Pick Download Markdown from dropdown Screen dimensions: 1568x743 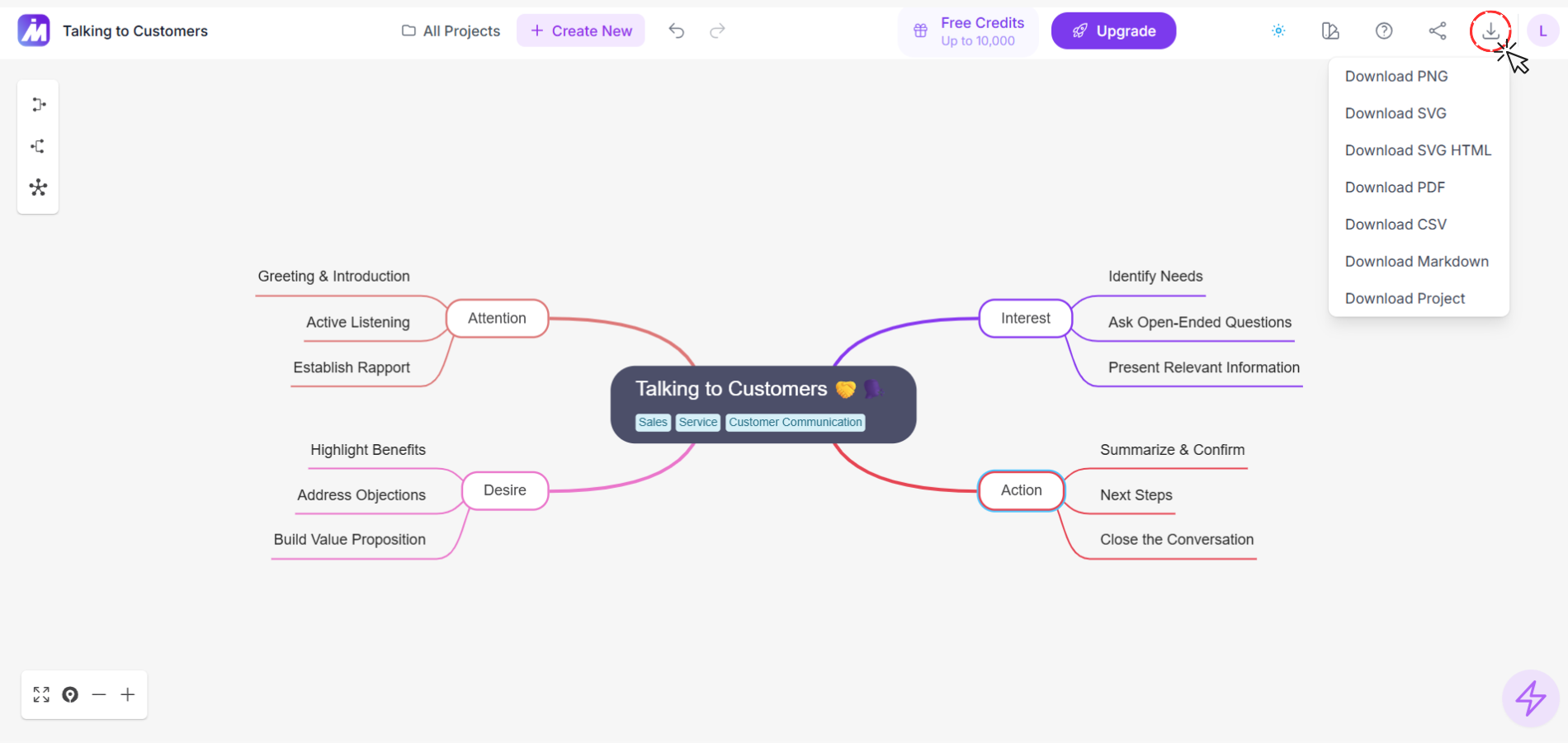(x=1416, y=262)
